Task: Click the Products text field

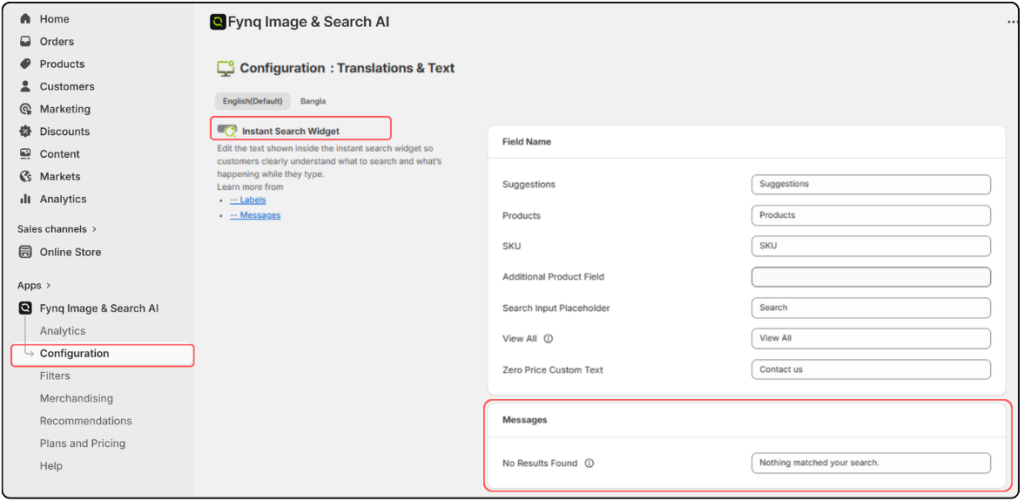Action: click(871, 215)
